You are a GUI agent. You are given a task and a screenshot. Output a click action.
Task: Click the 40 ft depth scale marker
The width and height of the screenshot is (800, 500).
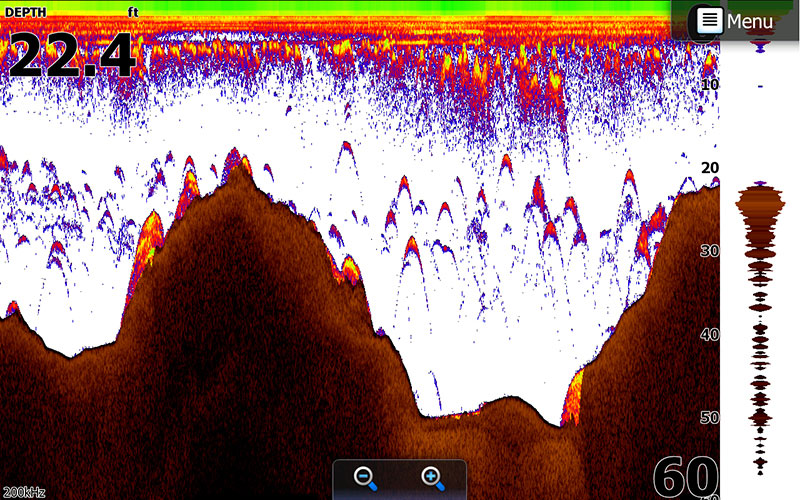(710, 334)
